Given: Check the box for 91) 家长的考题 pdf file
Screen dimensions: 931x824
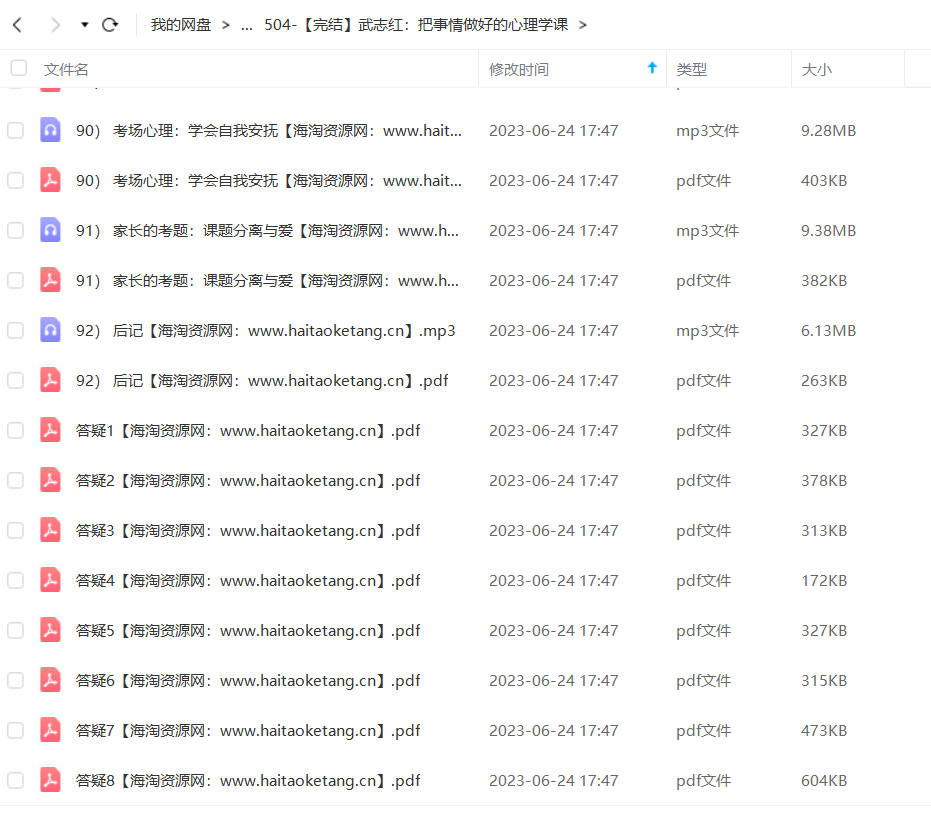Looking at the screenshot, I should pos(15,280).
